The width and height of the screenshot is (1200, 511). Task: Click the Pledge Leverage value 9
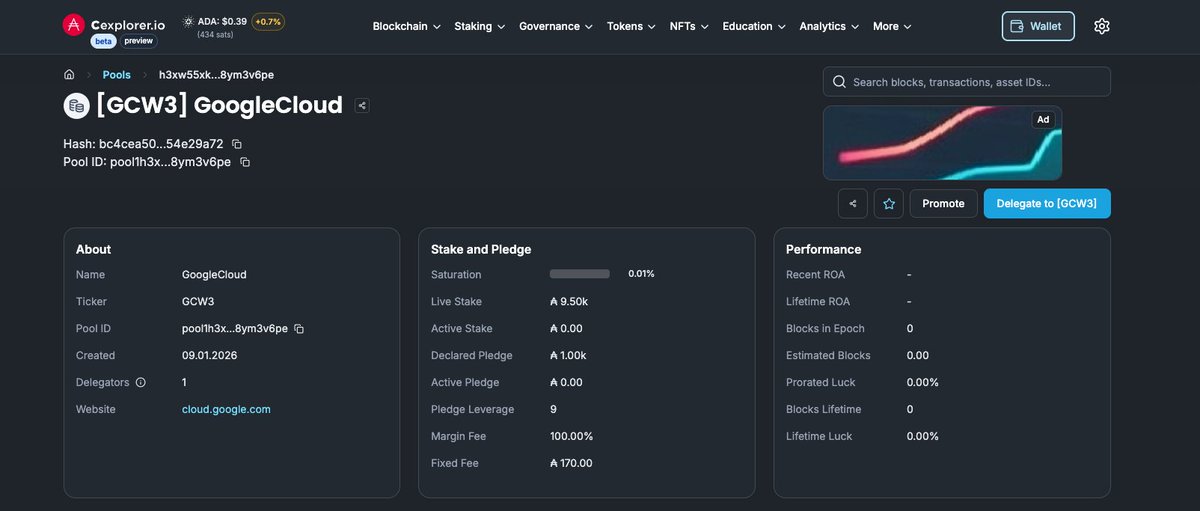coord(553,410)
